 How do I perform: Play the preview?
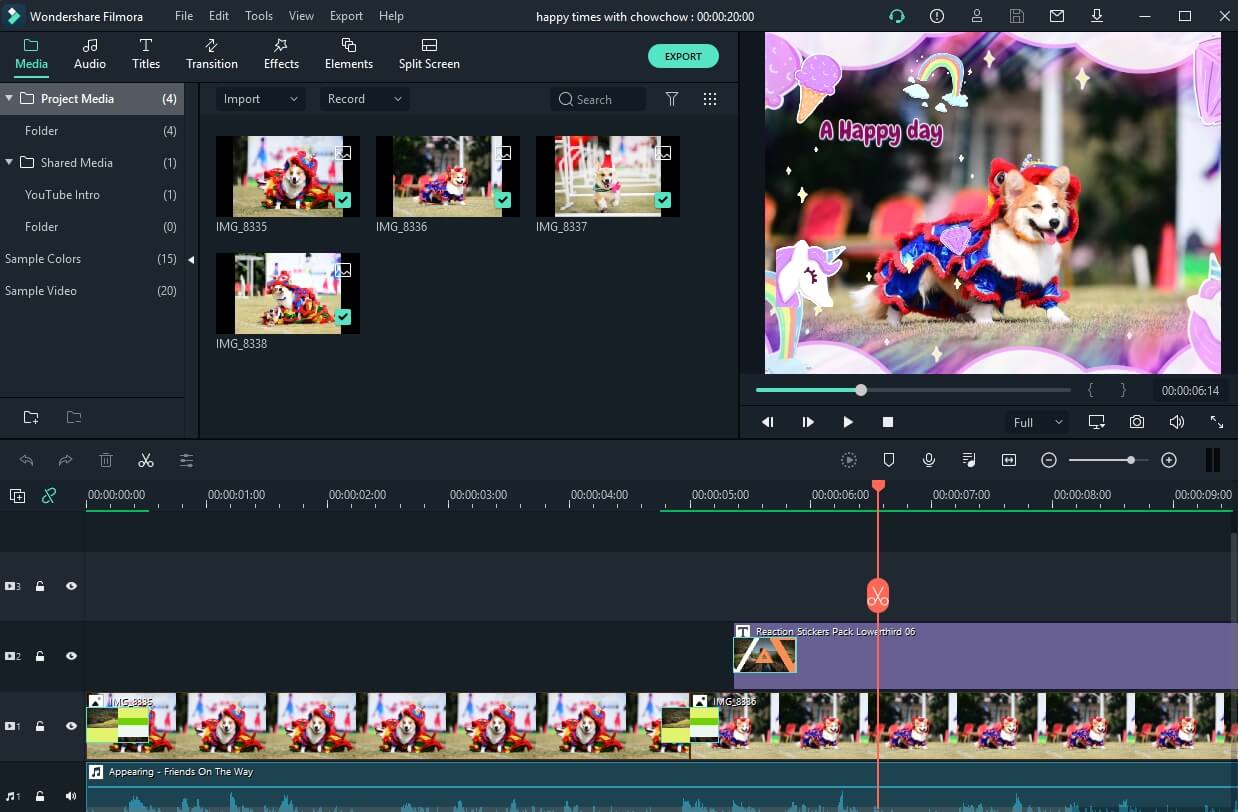[848, 422]
